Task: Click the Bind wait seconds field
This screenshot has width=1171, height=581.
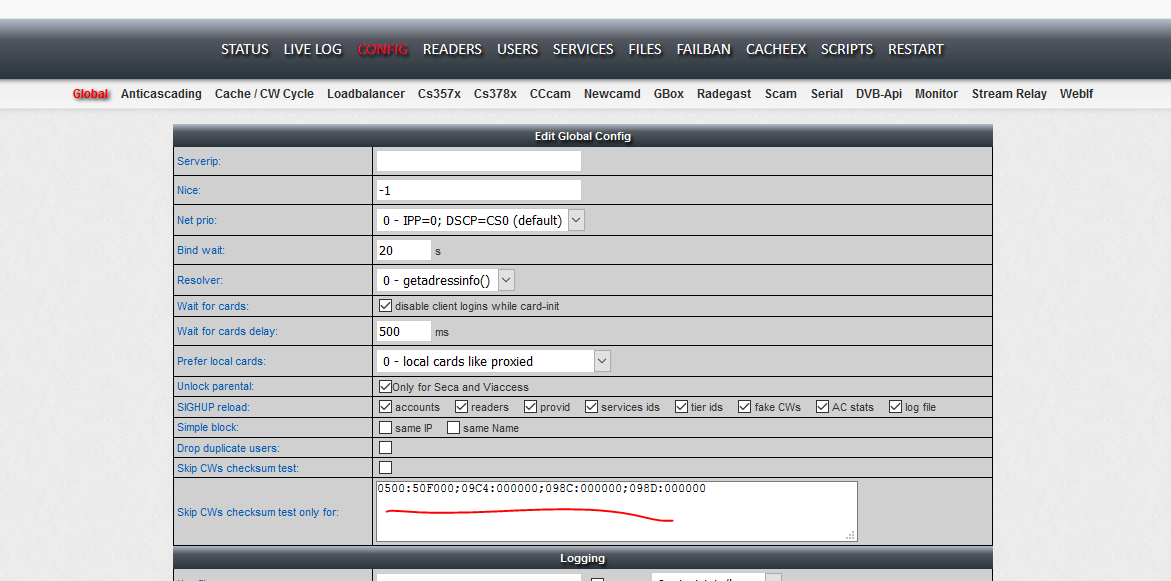Action: click(403, 250)
